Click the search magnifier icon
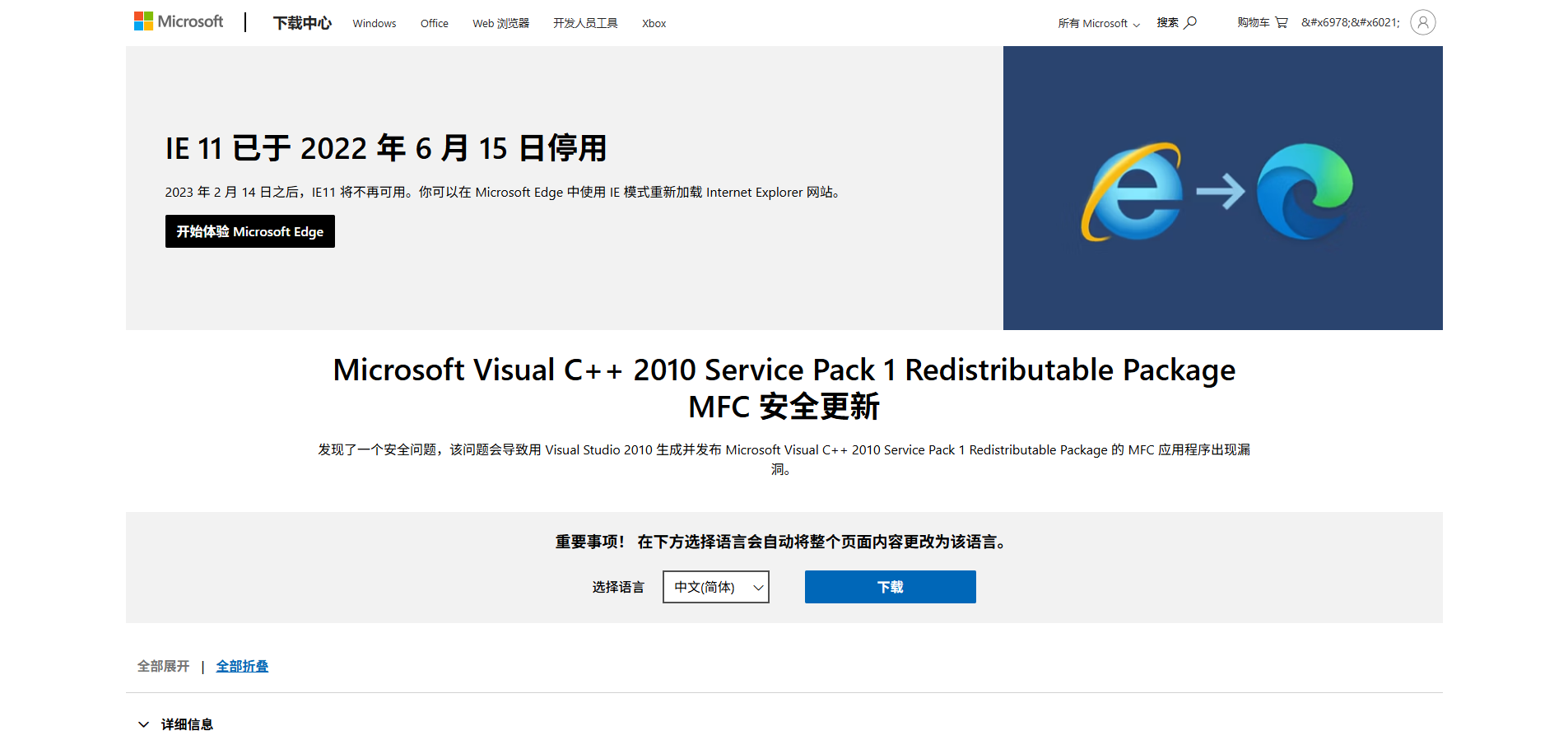1568x740 pixels. (1190, 22)
